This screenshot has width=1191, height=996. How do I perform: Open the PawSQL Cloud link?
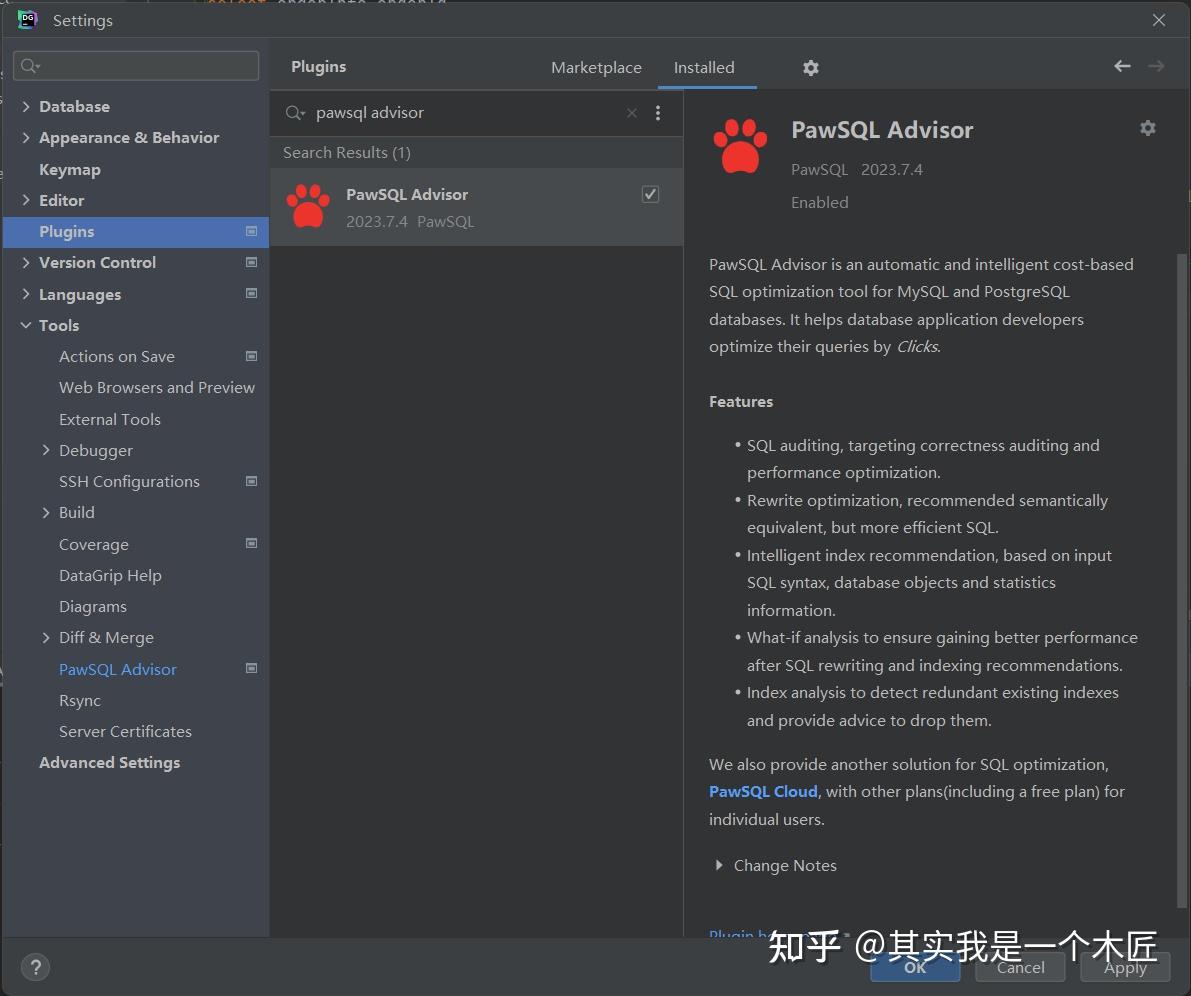(x=763, y=791)
